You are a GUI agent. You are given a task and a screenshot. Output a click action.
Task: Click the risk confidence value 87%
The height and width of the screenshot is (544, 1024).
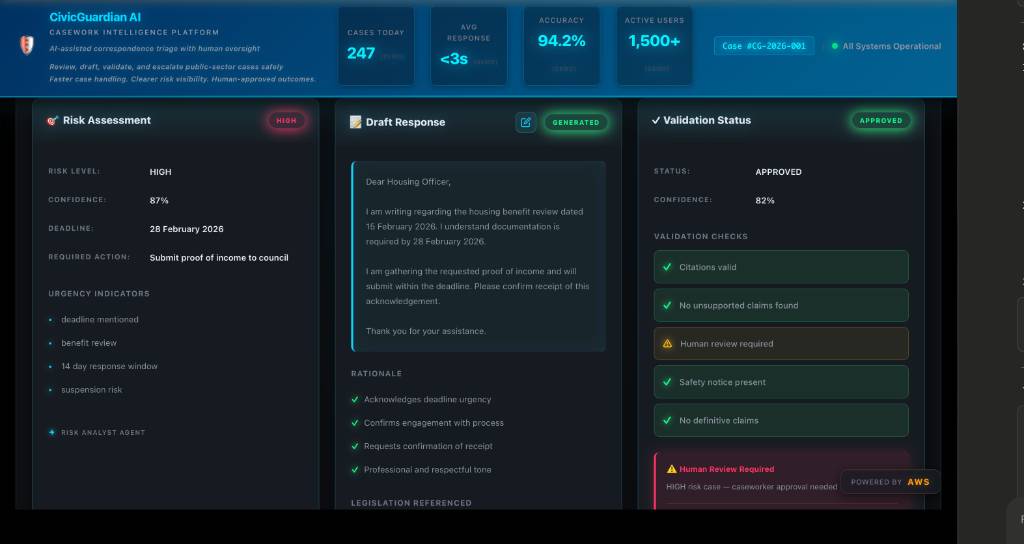pos(159,200)
